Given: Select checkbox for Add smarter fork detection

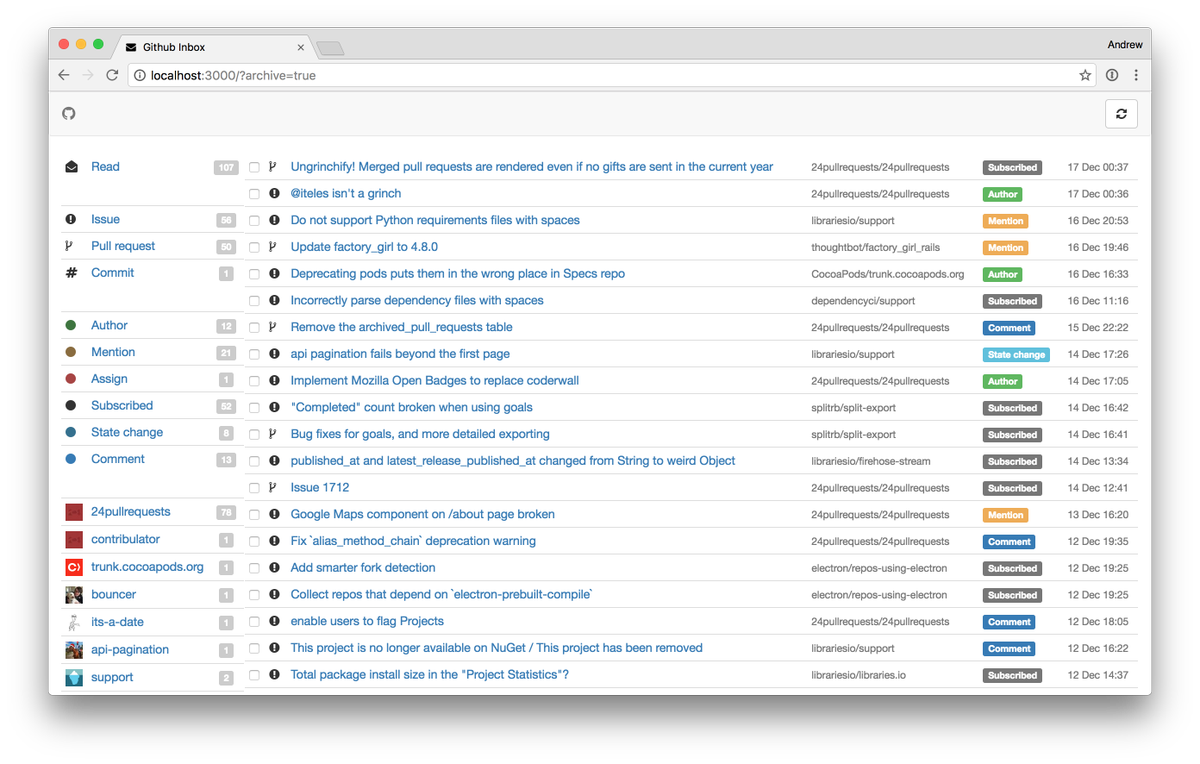Looking at the screenshot, I should [254, 568].
